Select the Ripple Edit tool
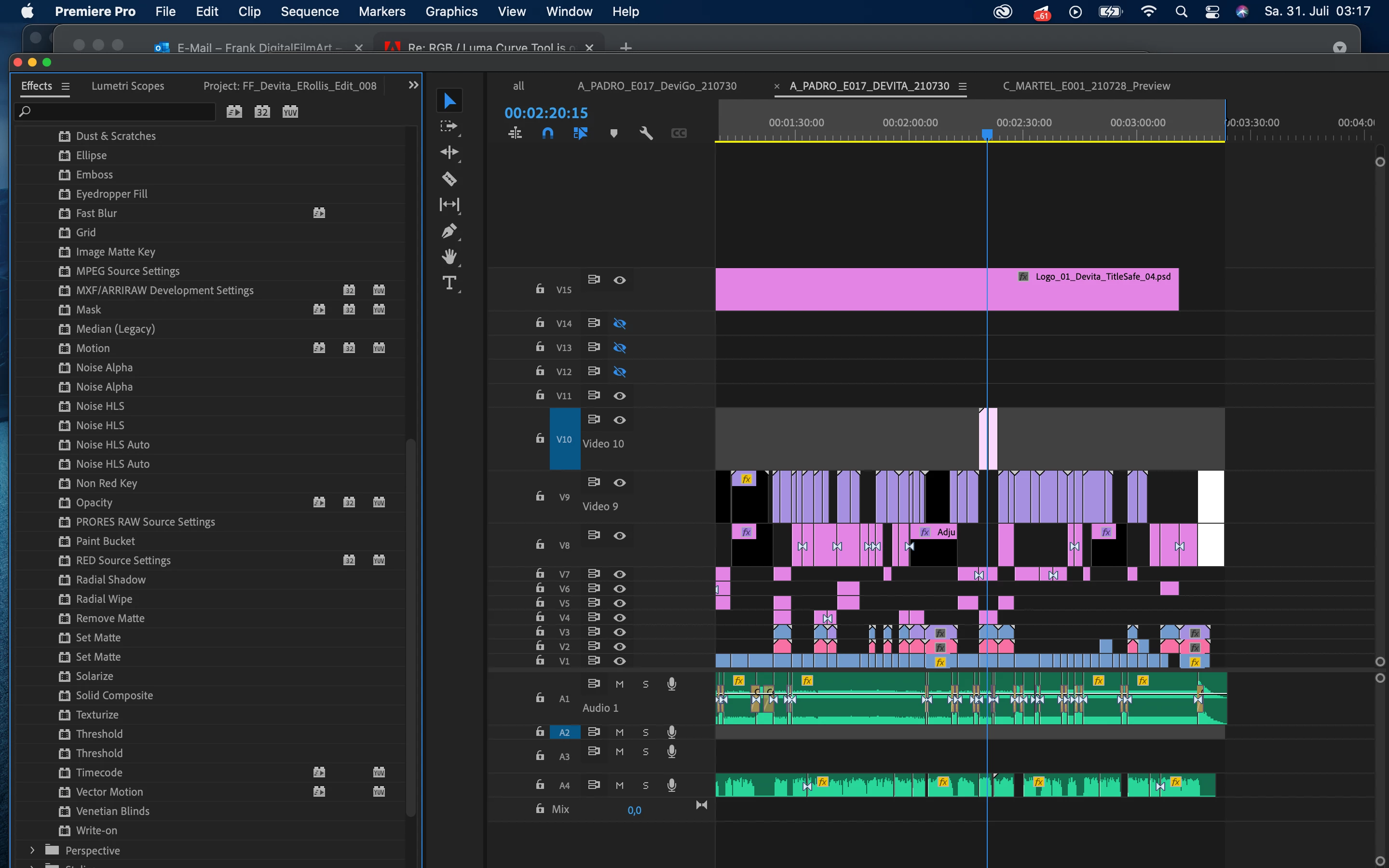This screenshot has width=1389, height=868. 449,152
